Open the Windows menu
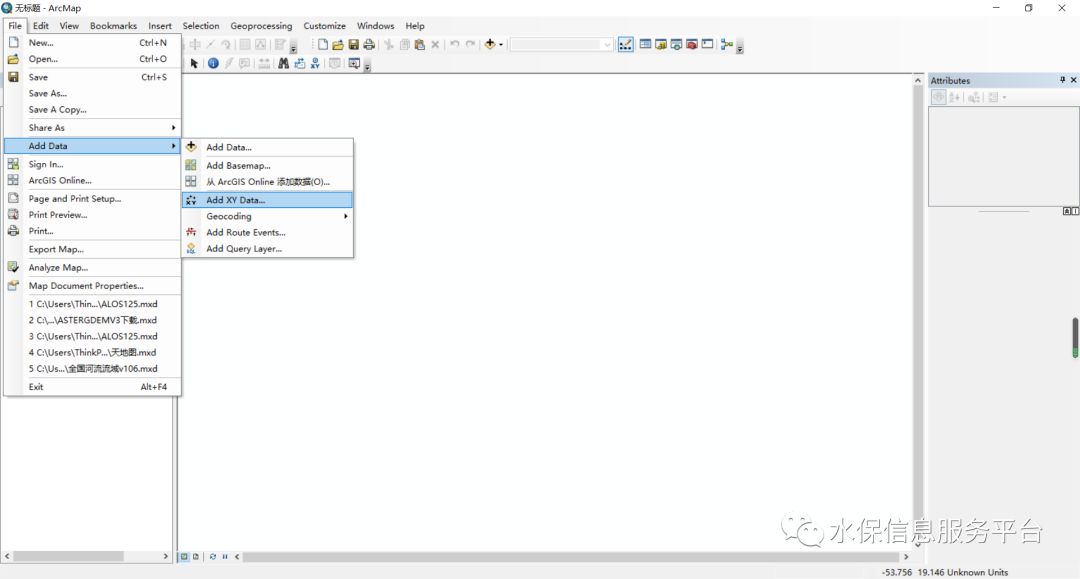 [x=375, y=25]
